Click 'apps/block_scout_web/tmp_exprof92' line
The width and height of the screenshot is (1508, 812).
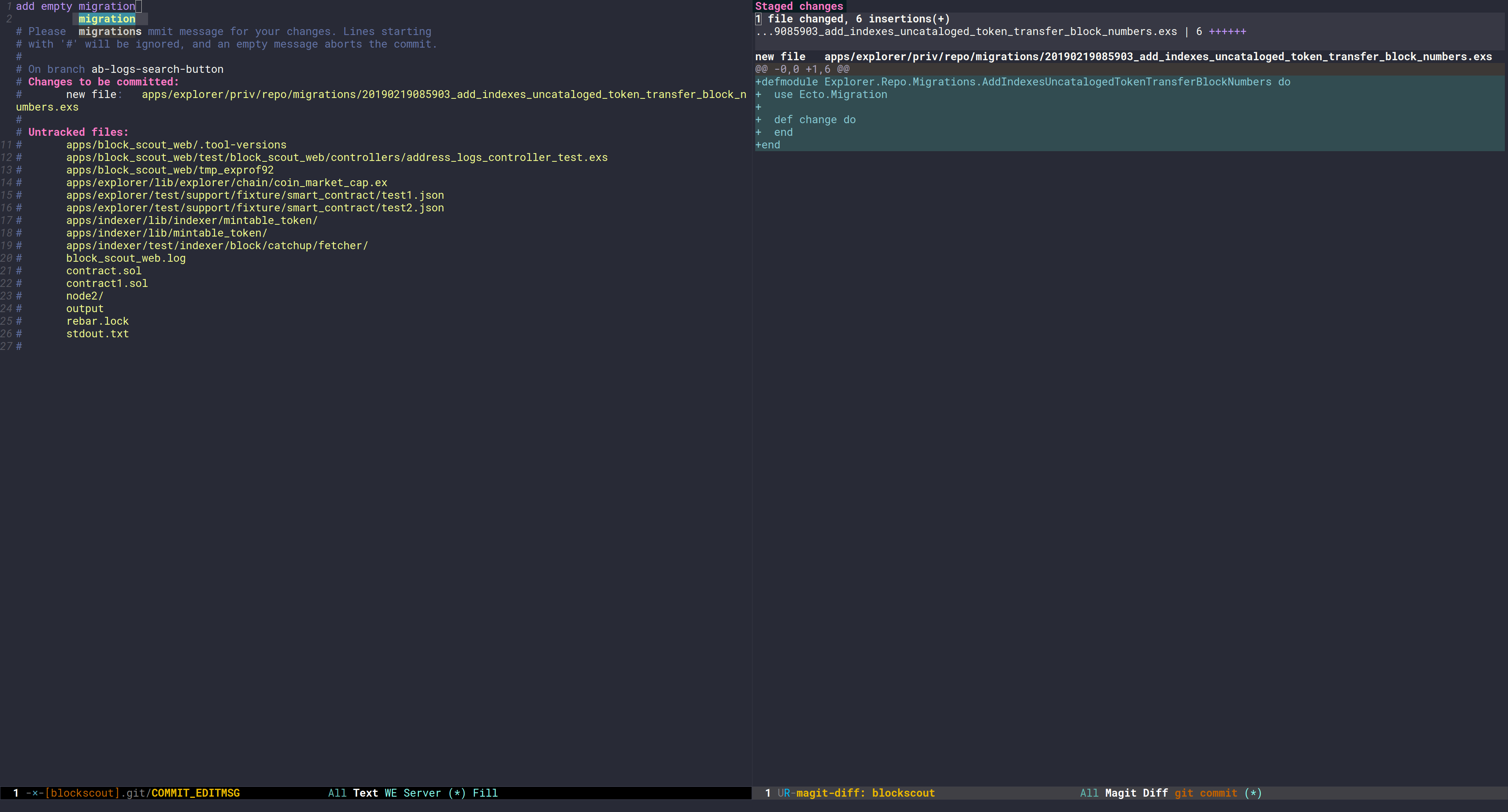170,170
